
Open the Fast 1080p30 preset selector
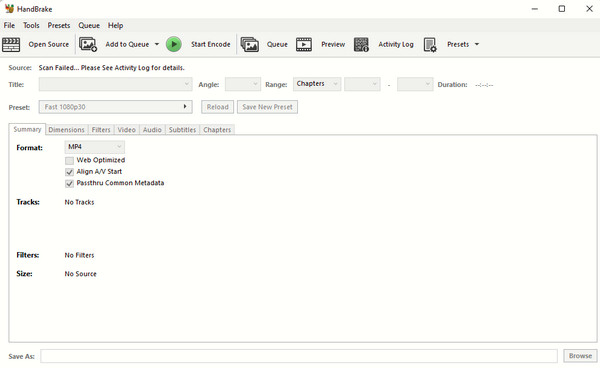point(115,107)
